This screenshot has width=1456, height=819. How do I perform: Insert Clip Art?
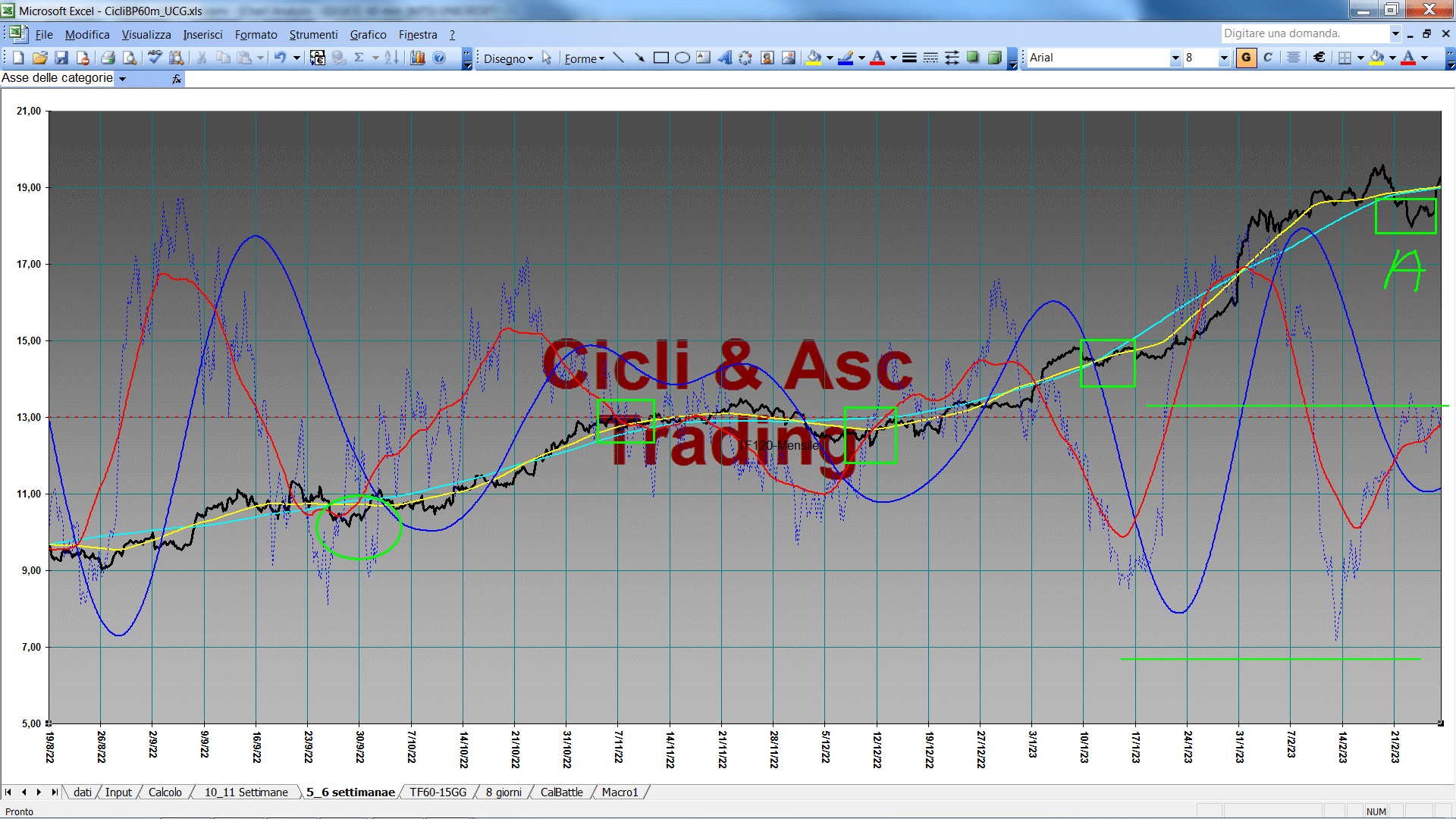pyautogui.click(x=767, y=58)
